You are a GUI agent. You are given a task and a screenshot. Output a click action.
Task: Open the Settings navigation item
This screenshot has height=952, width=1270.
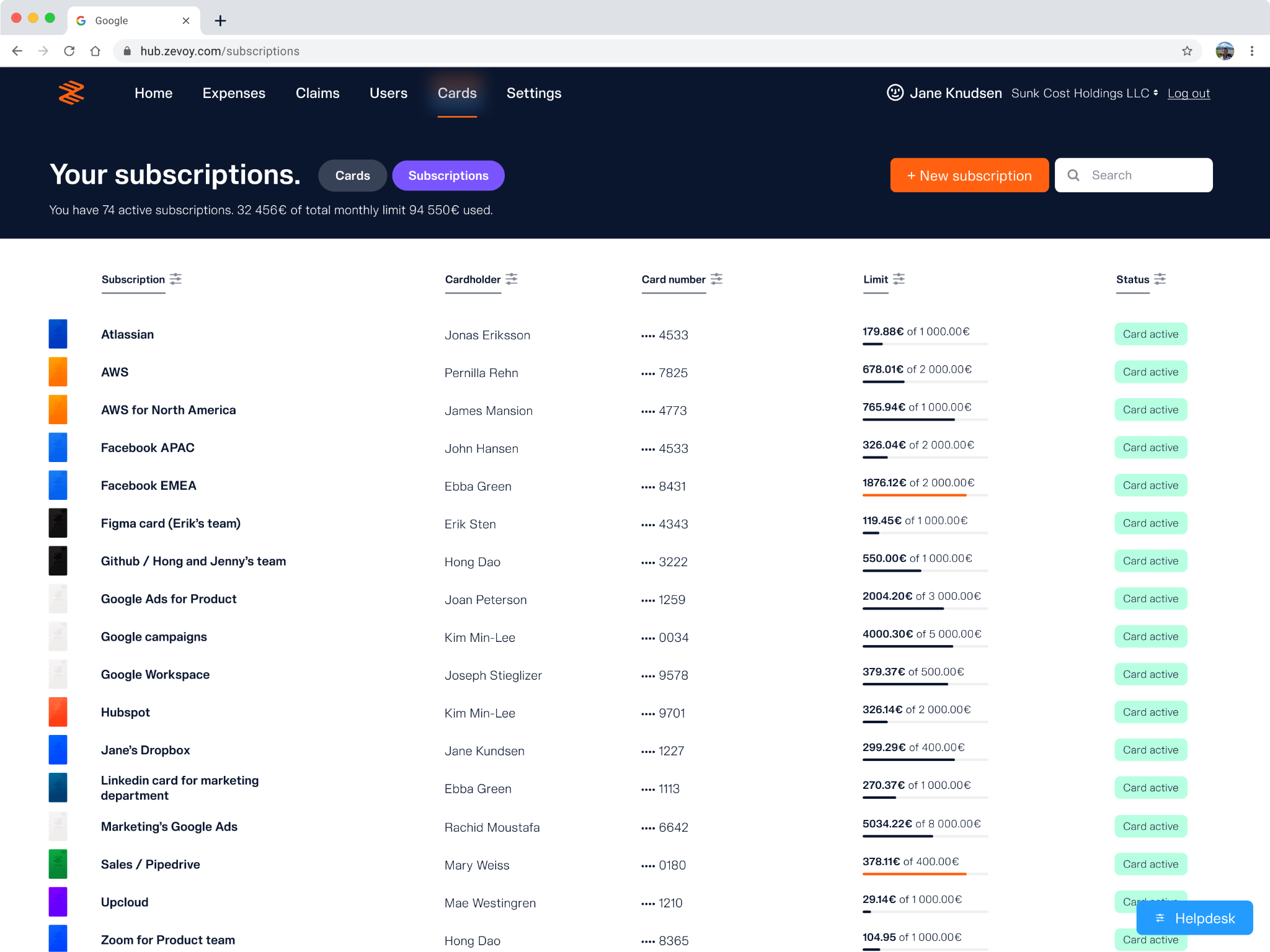[x=534, y=93]
